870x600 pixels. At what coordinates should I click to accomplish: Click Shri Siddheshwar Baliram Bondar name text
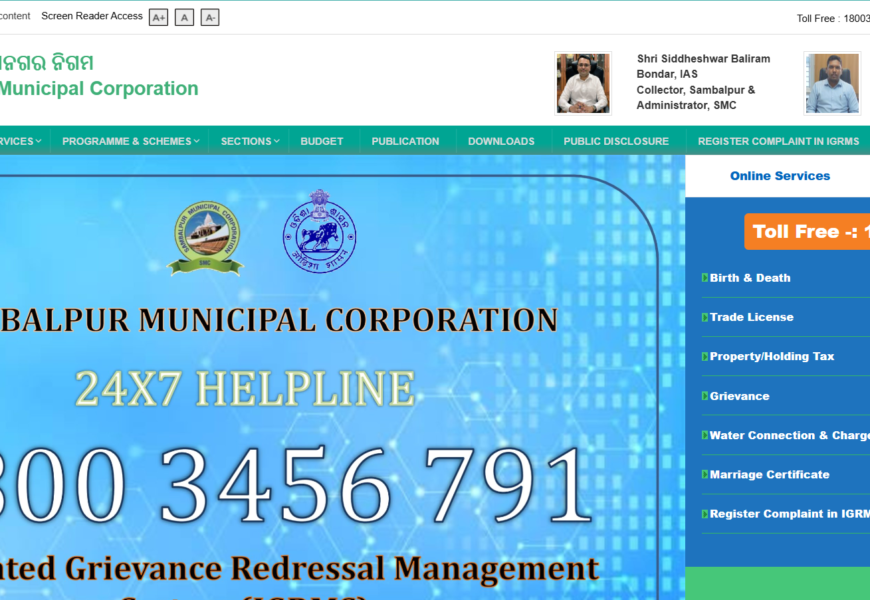coord(703,66)
